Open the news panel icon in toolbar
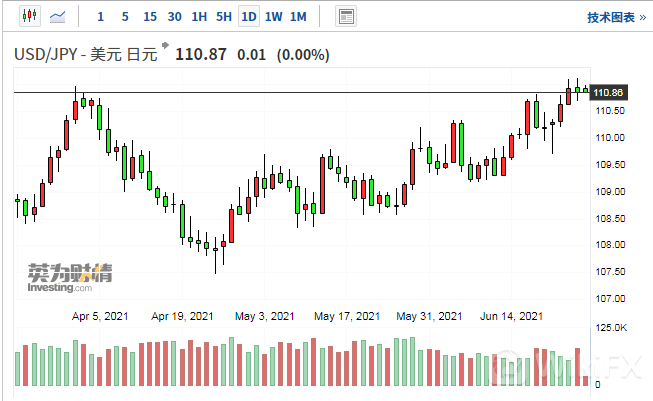 click(346, 16)
